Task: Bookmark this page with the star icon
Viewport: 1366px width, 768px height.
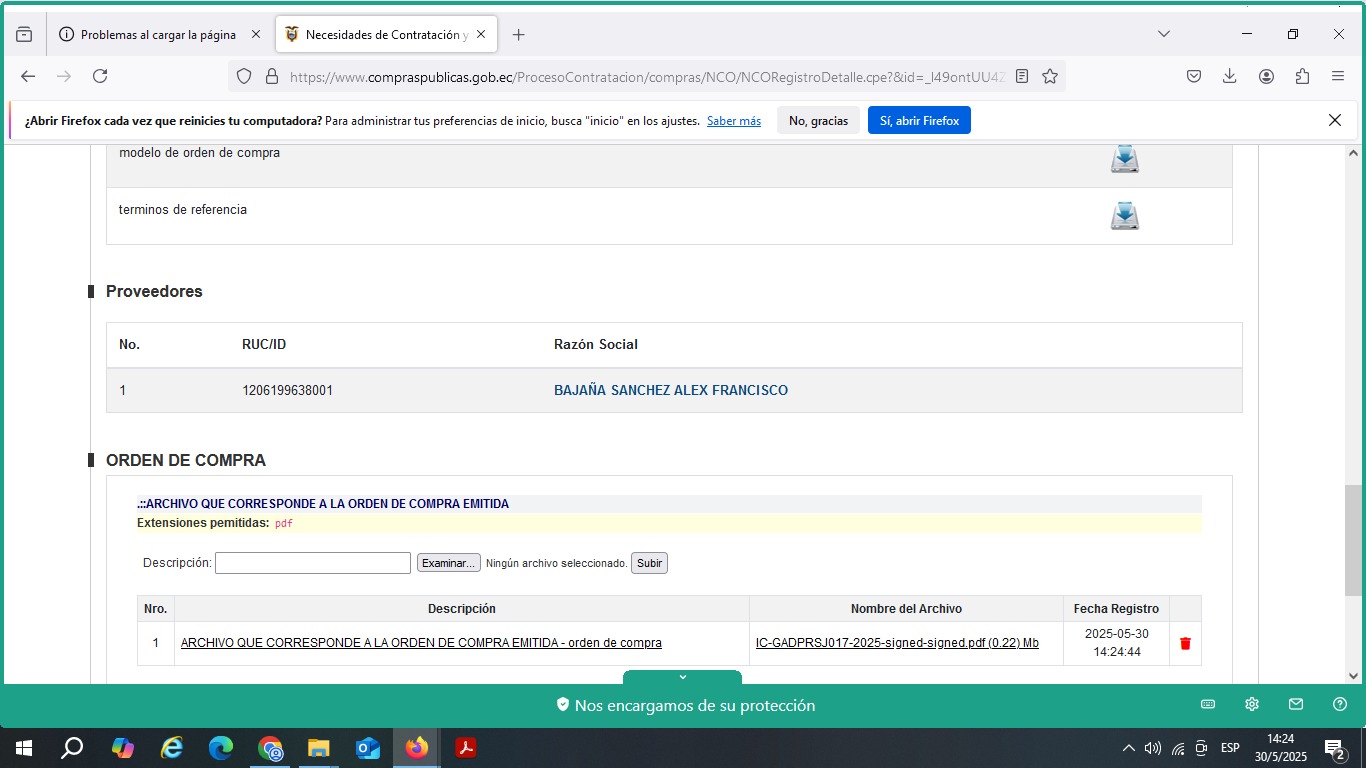Action: (x=1050, y=76)
